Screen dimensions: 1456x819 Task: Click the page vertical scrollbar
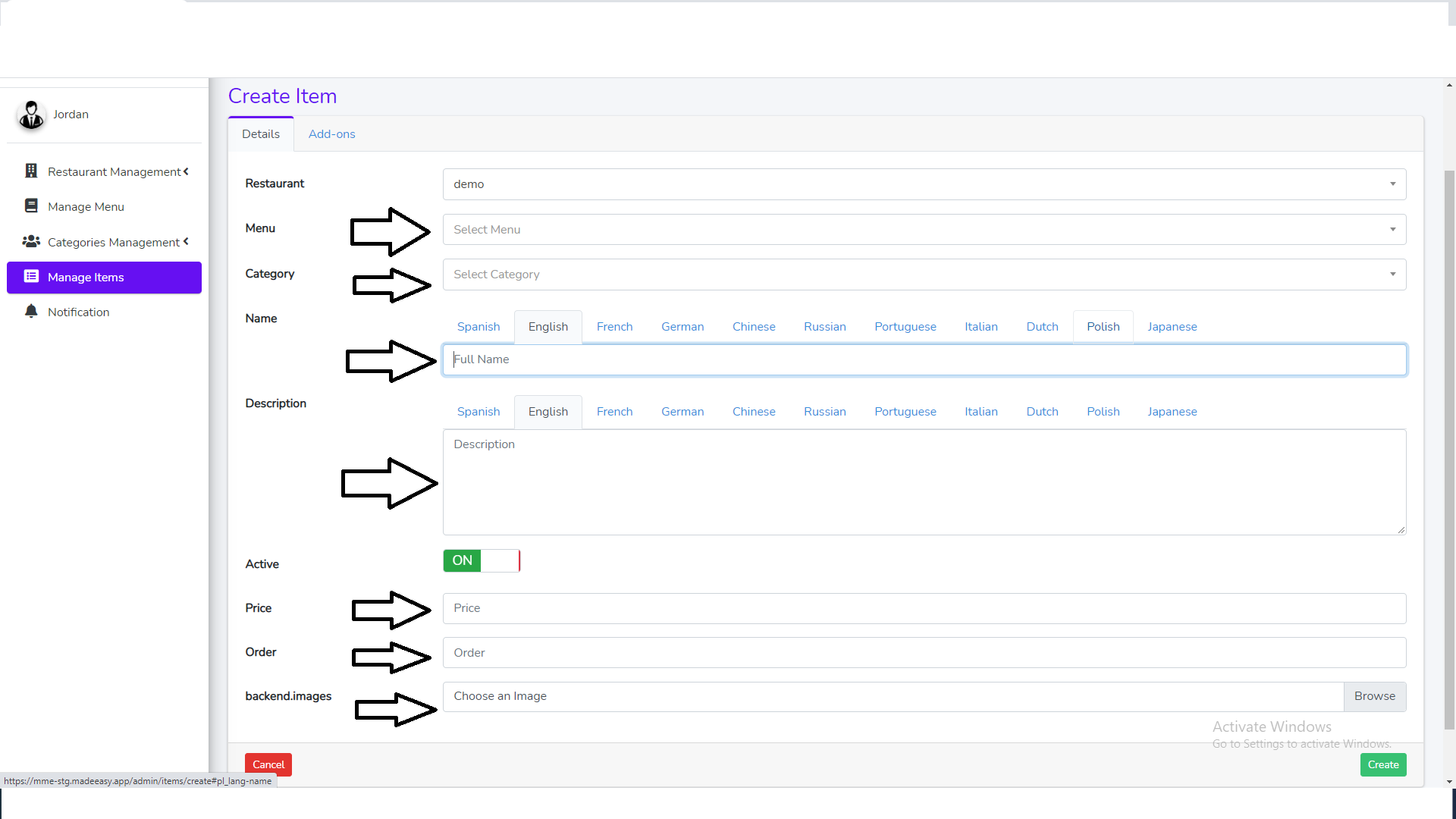[x=1450, y=449]
